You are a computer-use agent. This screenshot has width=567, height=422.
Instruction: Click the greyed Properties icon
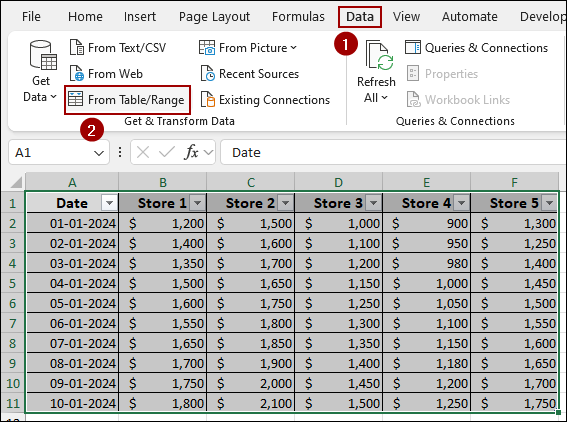413,73
